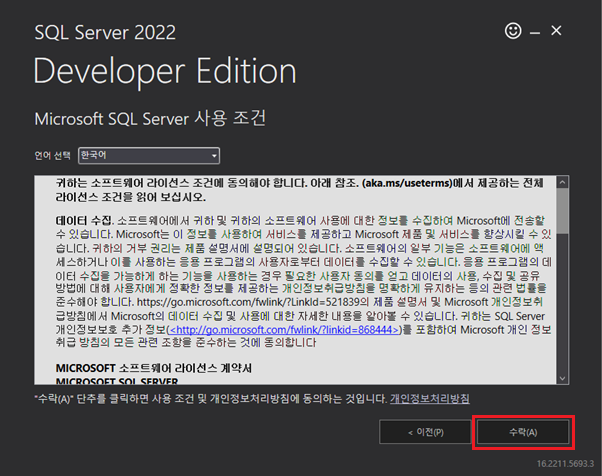Close the SQL Server installer window

(556, 30)
